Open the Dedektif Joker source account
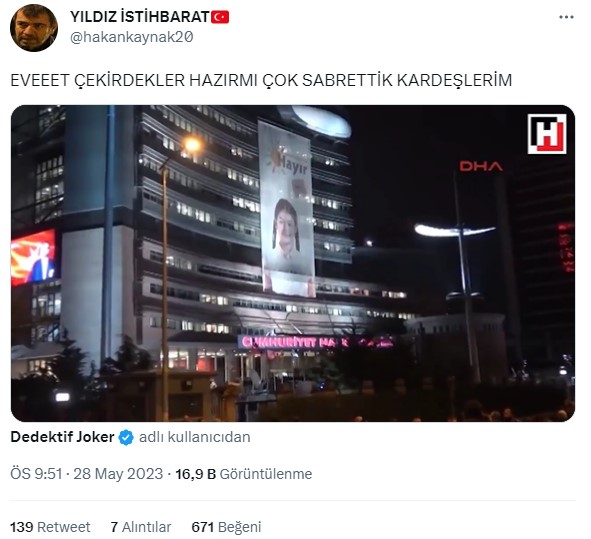Image resolution: width=591 pixels, height=539 pixels. point(62,437)
